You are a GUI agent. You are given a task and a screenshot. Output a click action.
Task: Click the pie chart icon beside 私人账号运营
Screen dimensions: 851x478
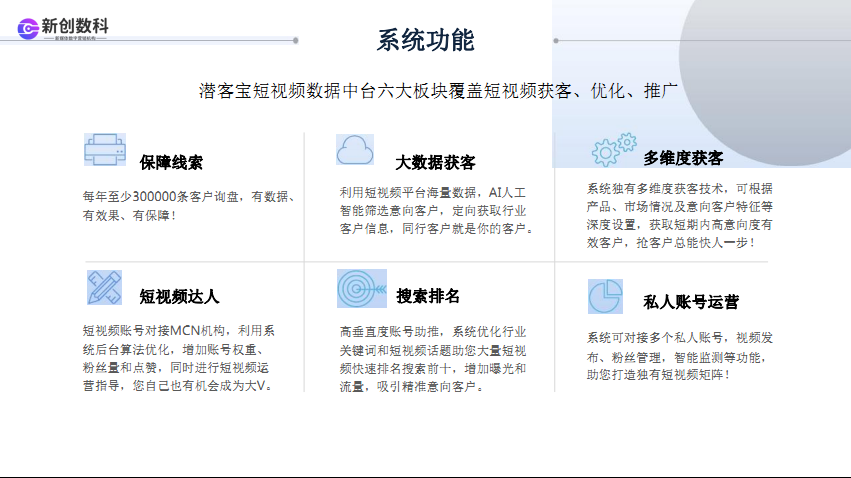pyautogui.click(x=605, y=296)
